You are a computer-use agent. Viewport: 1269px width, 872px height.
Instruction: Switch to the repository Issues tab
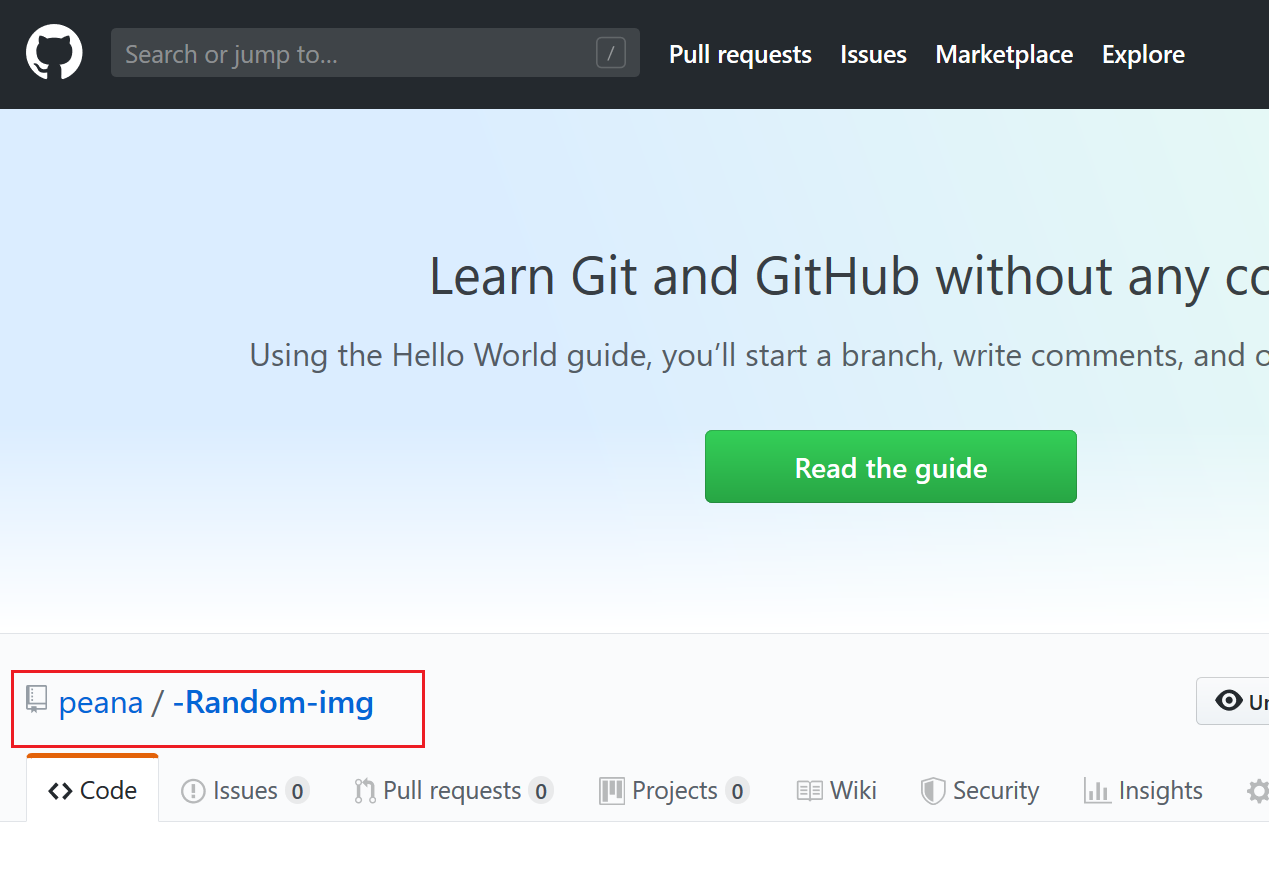[x=245, y=790]
